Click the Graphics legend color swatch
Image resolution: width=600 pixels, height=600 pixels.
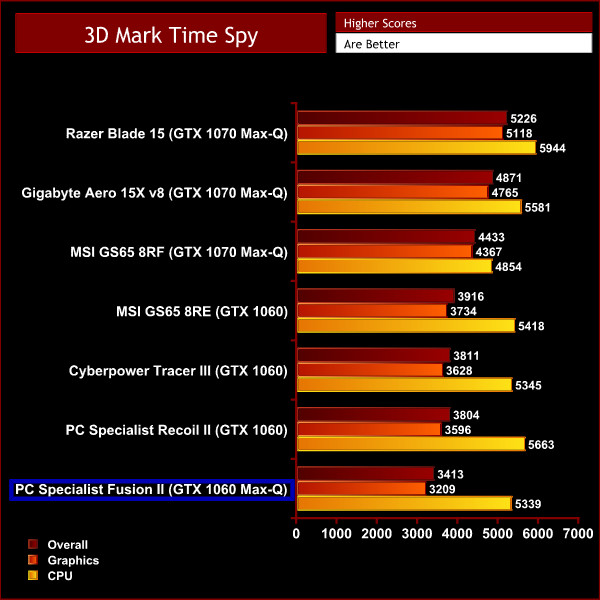click(x=33, y=560)
